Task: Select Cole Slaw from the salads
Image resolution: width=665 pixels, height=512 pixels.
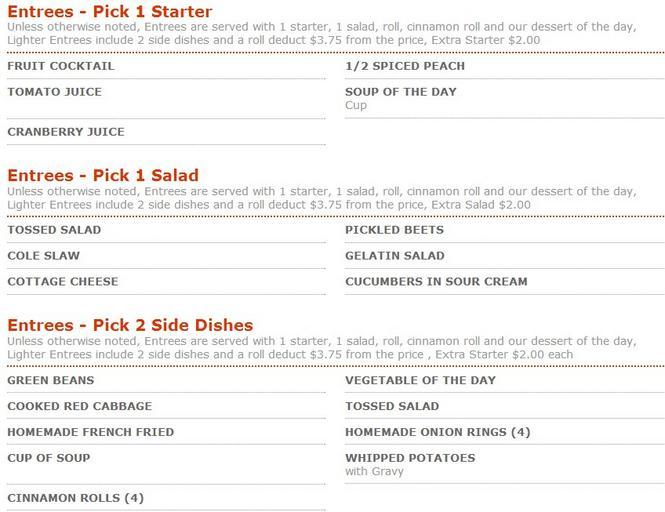Action: 43,256
